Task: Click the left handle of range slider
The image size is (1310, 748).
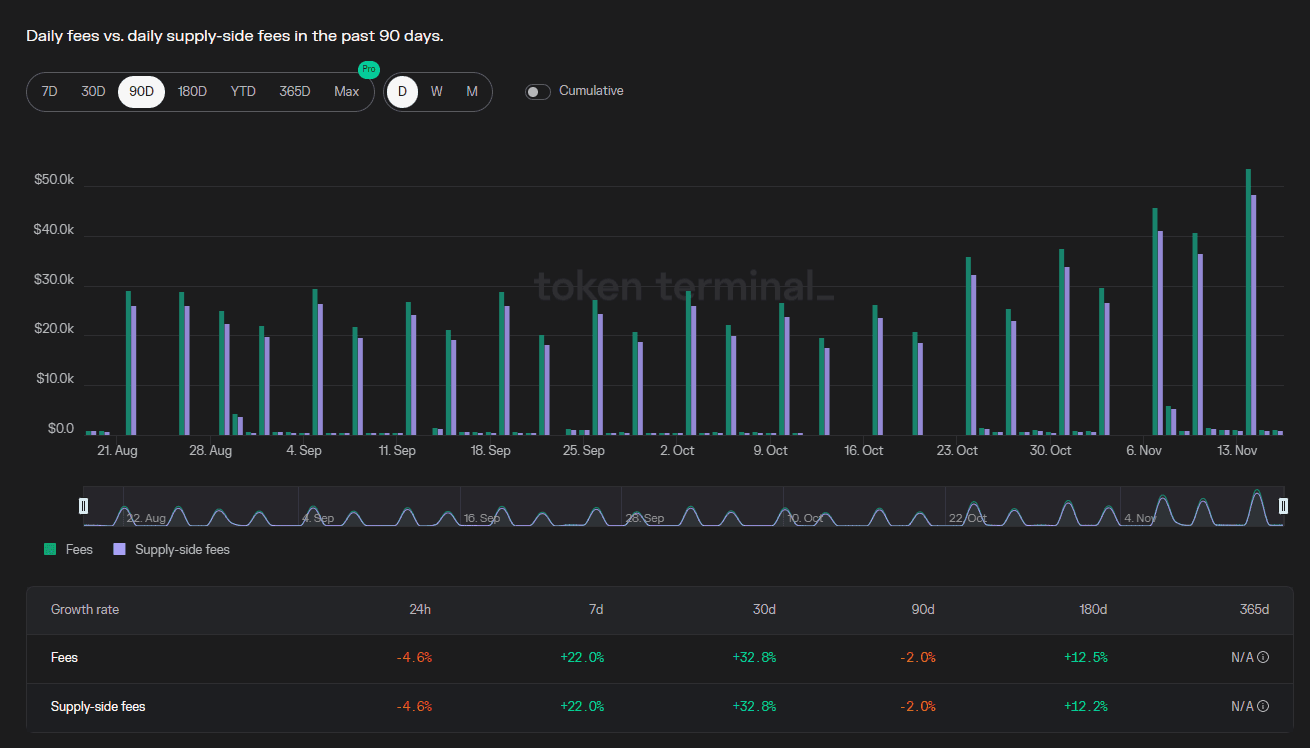Action: 84,507
